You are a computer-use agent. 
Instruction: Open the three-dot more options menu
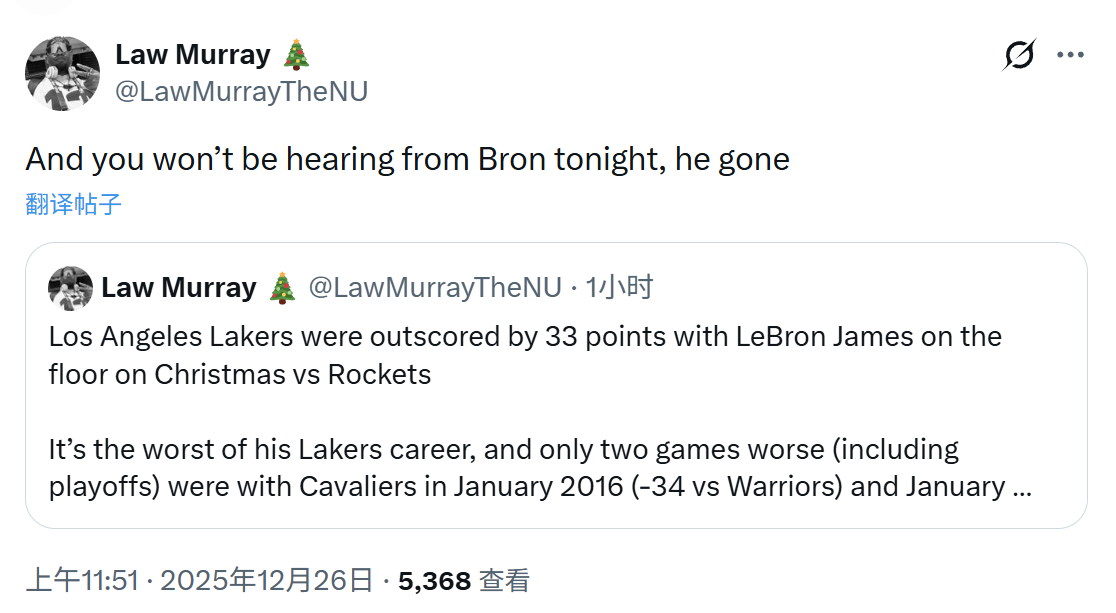click(1071, 56)
